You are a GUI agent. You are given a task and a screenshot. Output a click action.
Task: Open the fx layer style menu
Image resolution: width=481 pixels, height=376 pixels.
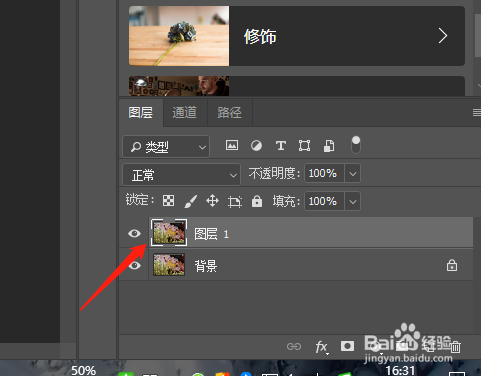click(321, 347)
